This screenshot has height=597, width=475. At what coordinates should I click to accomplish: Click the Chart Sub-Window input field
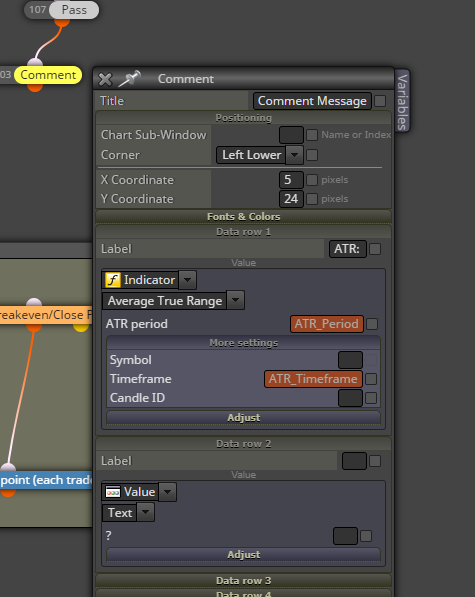pyautogui.click(x=291, y=135)
